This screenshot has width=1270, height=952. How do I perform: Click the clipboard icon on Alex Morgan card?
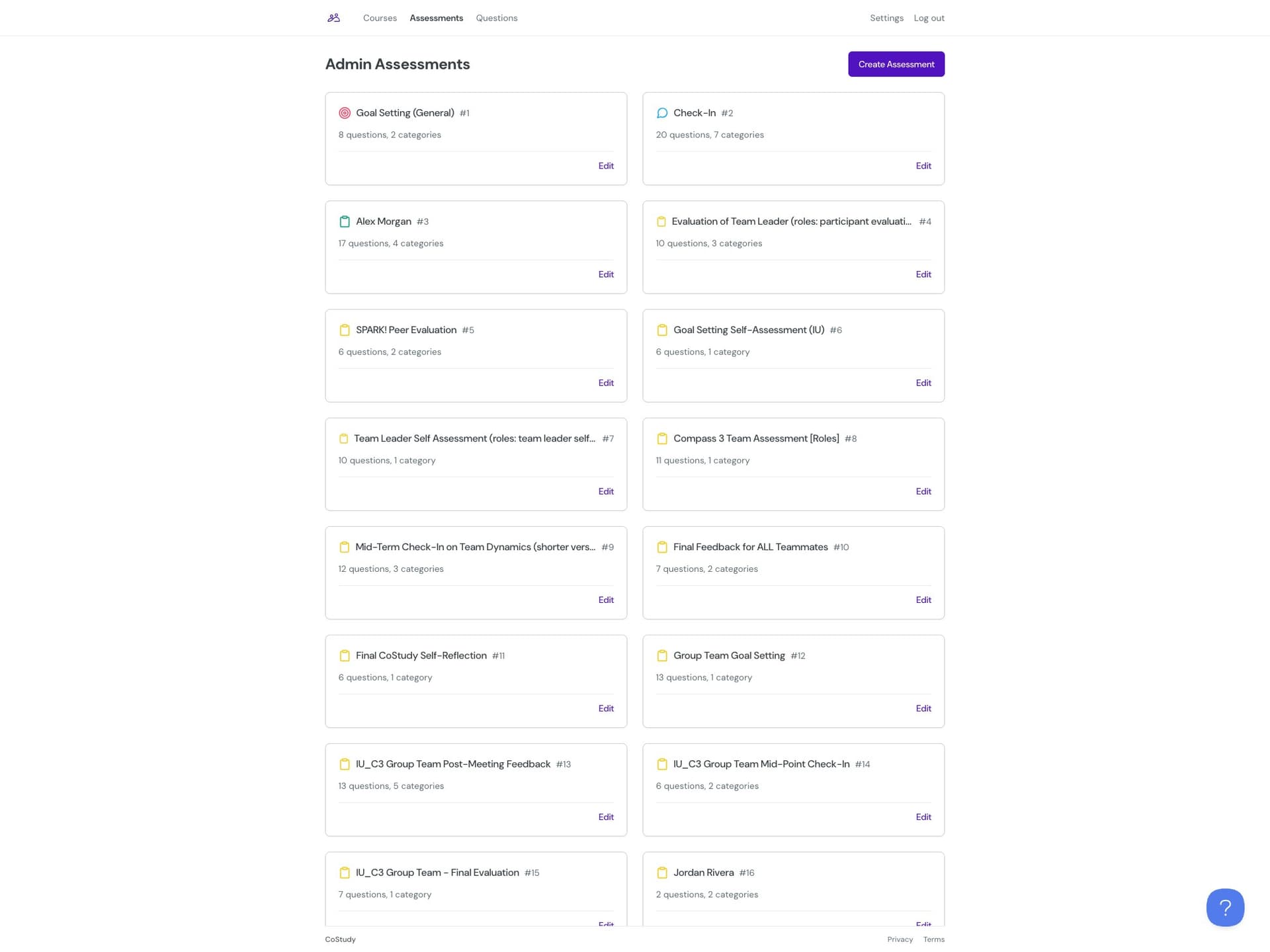coord(344,221)
